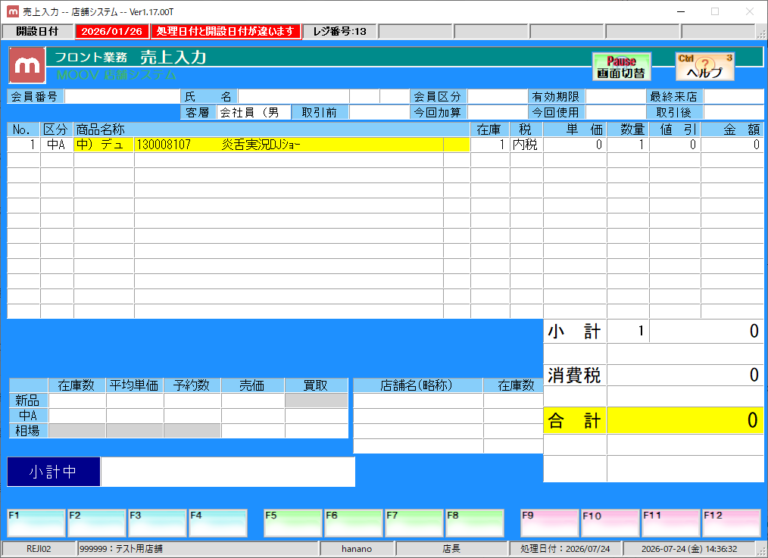Click the F2 function key button

96,523
